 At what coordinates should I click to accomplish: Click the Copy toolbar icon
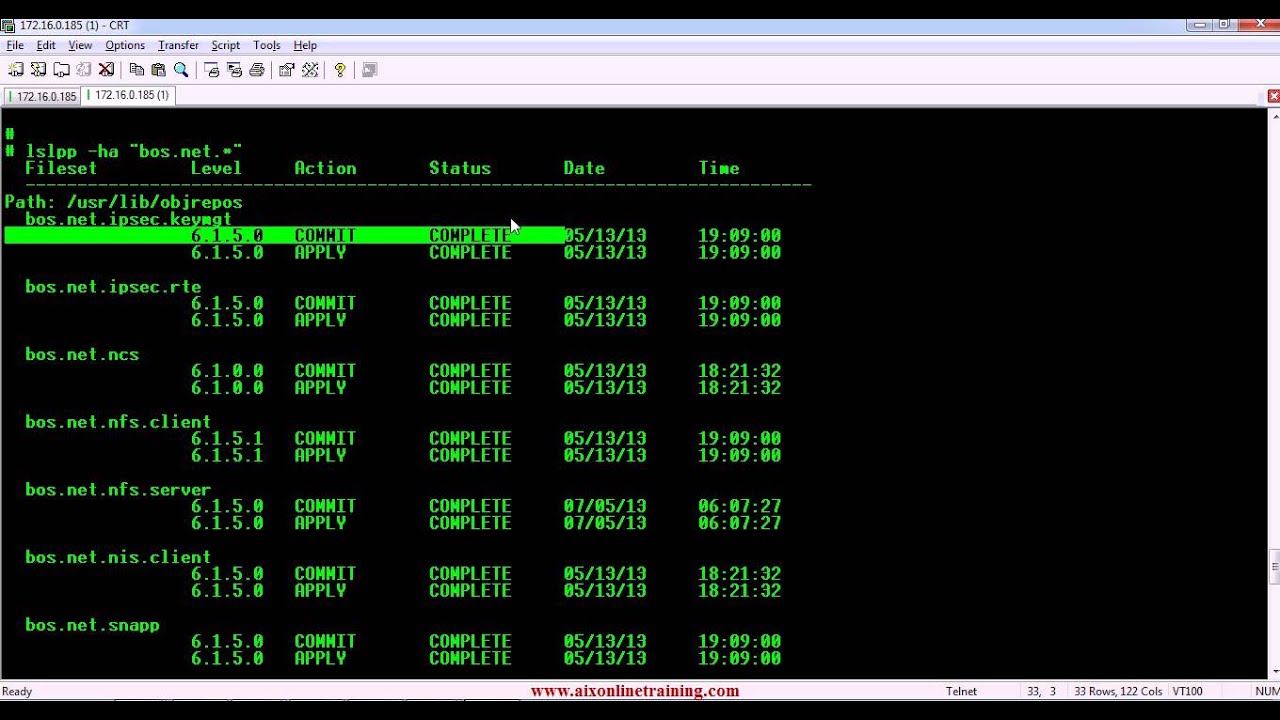137,70
